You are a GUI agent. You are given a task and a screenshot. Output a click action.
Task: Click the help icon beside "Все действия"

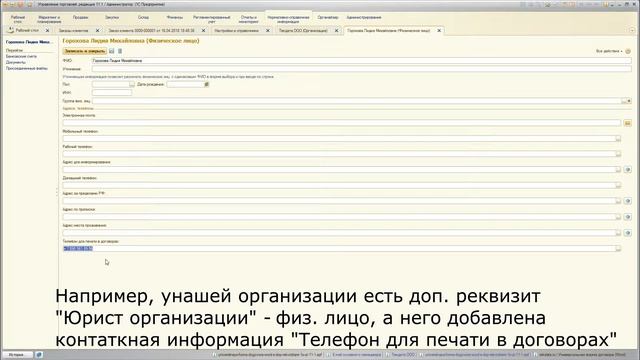tap(628, 51)
